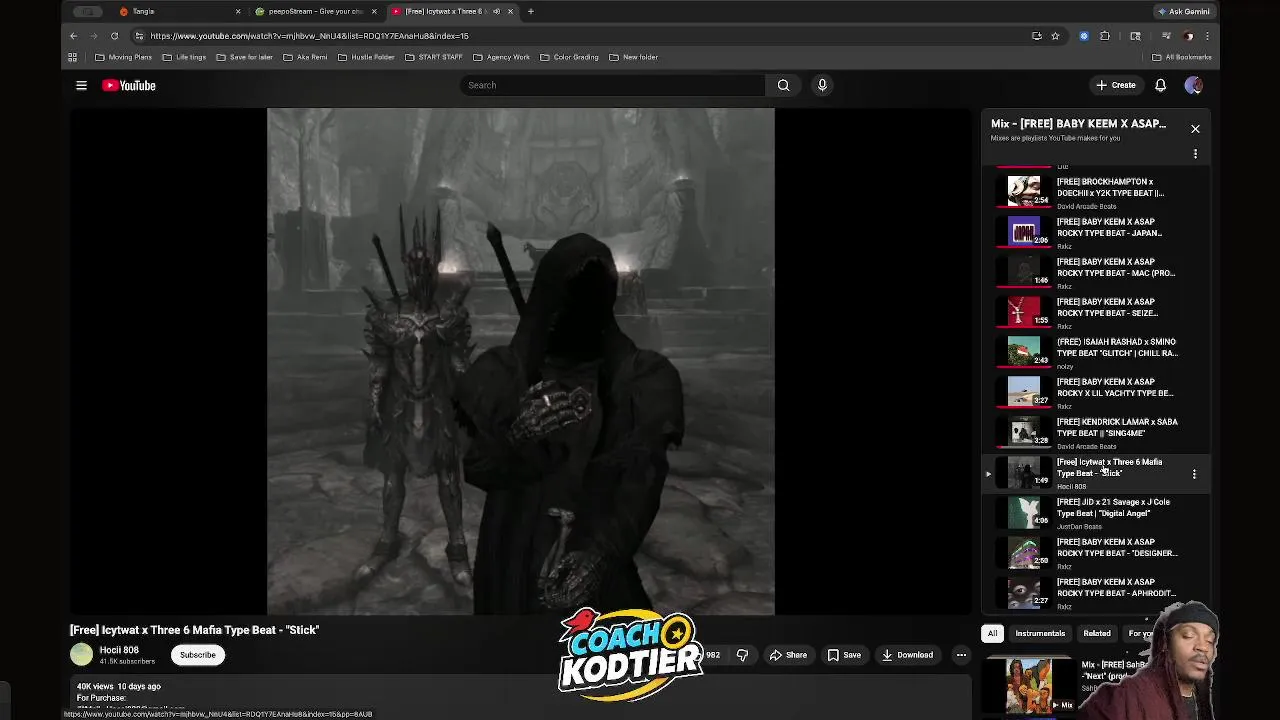Start voice search with microphone icon
The width and height of the screenshot is (1280, 720).
(822, 85)
